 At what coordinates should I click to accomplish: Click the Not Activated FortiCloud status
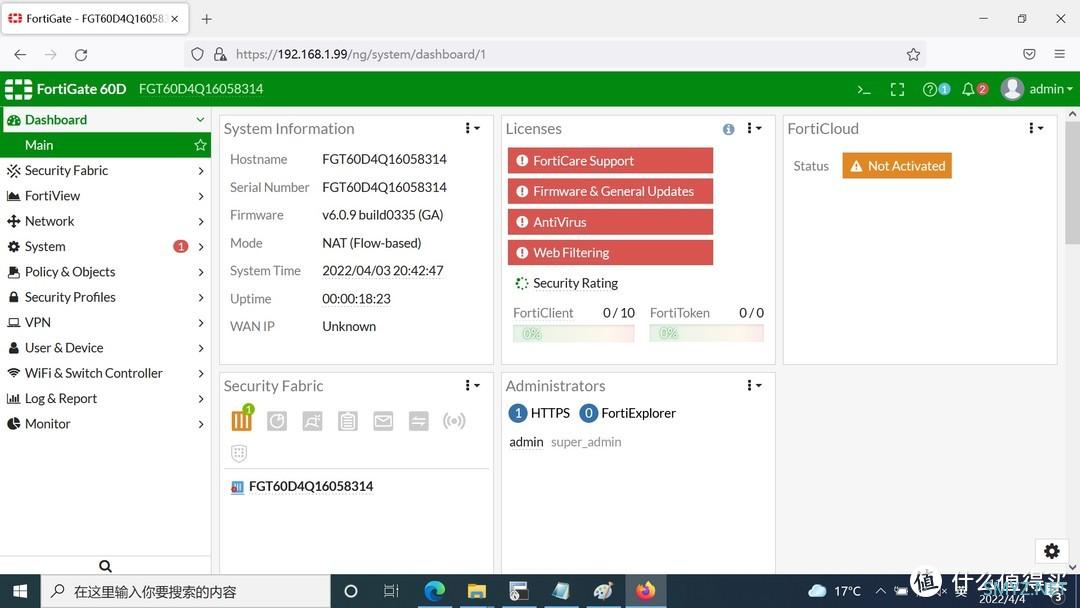click(x=897, y=166)
